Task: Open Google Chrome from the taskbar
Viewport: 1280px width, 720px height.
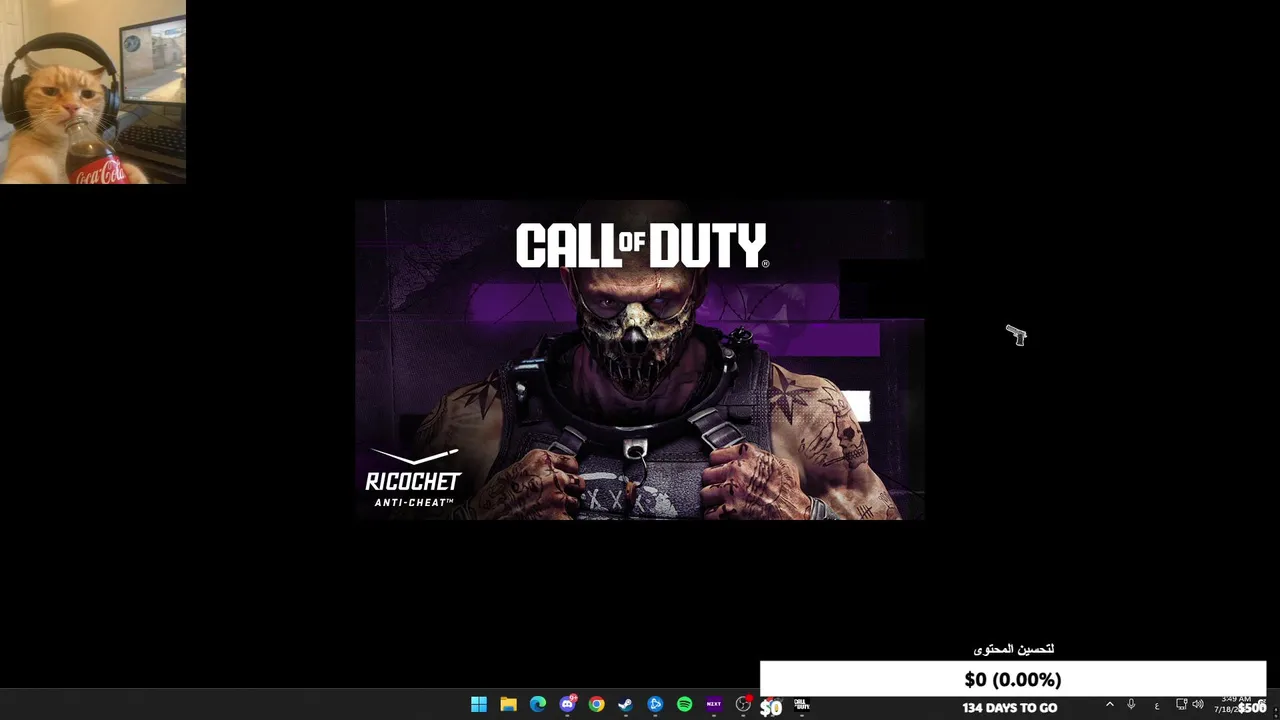Action: coord(596,704)
